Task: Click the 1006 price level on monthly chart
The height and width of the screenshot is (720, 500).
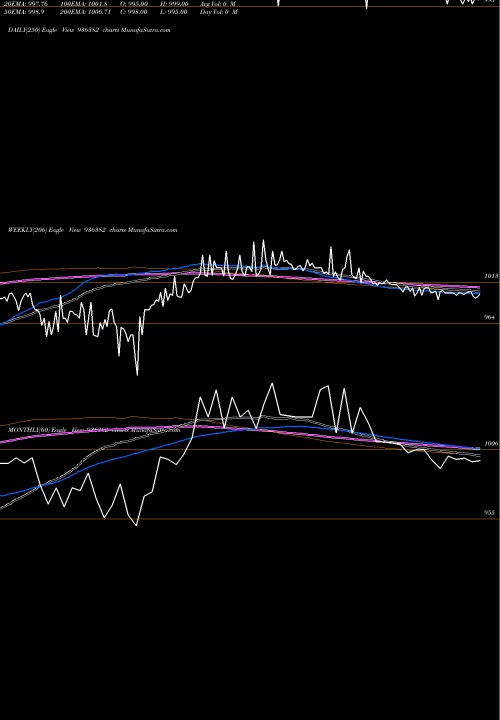Action: point(491,444)
